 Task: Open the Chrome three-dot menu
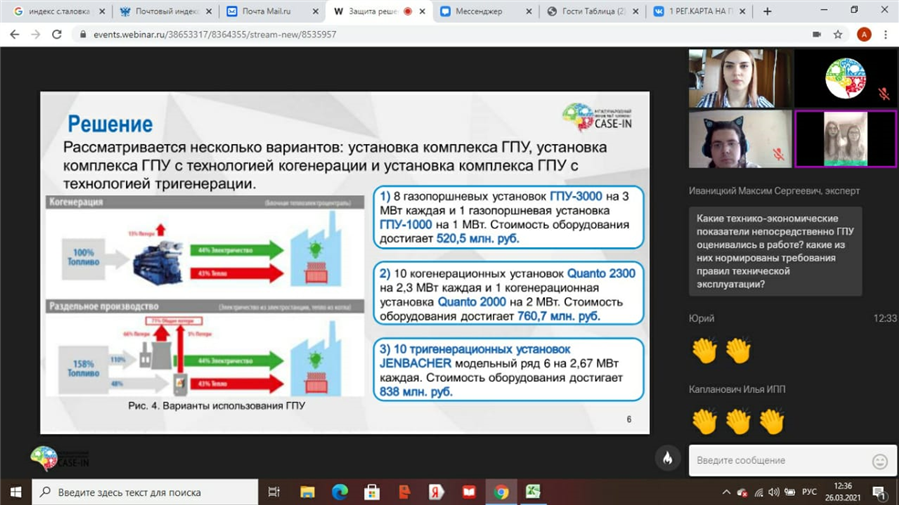point(886,34)
